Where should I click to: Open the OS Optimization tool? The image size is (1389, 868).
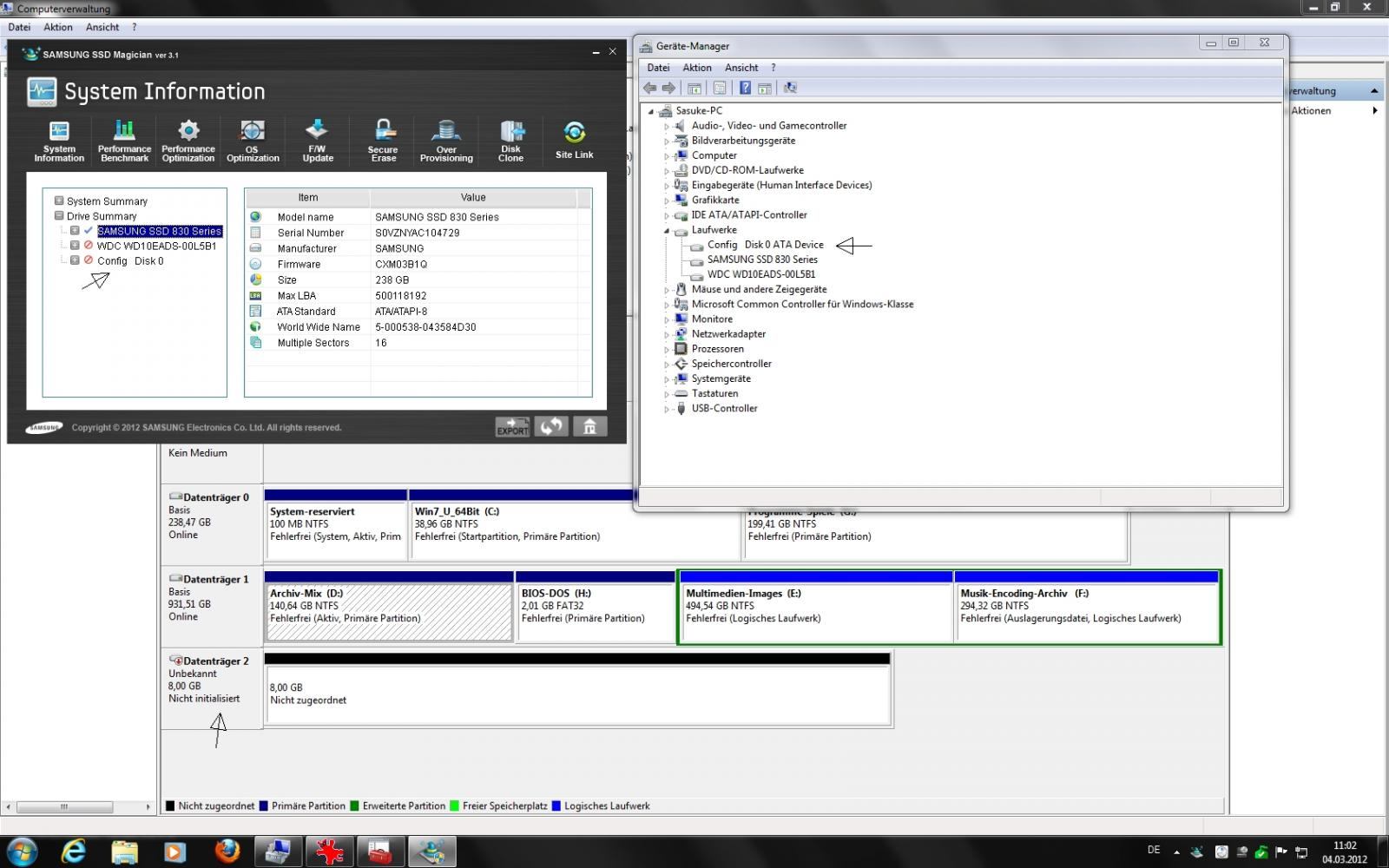(253, 141)
